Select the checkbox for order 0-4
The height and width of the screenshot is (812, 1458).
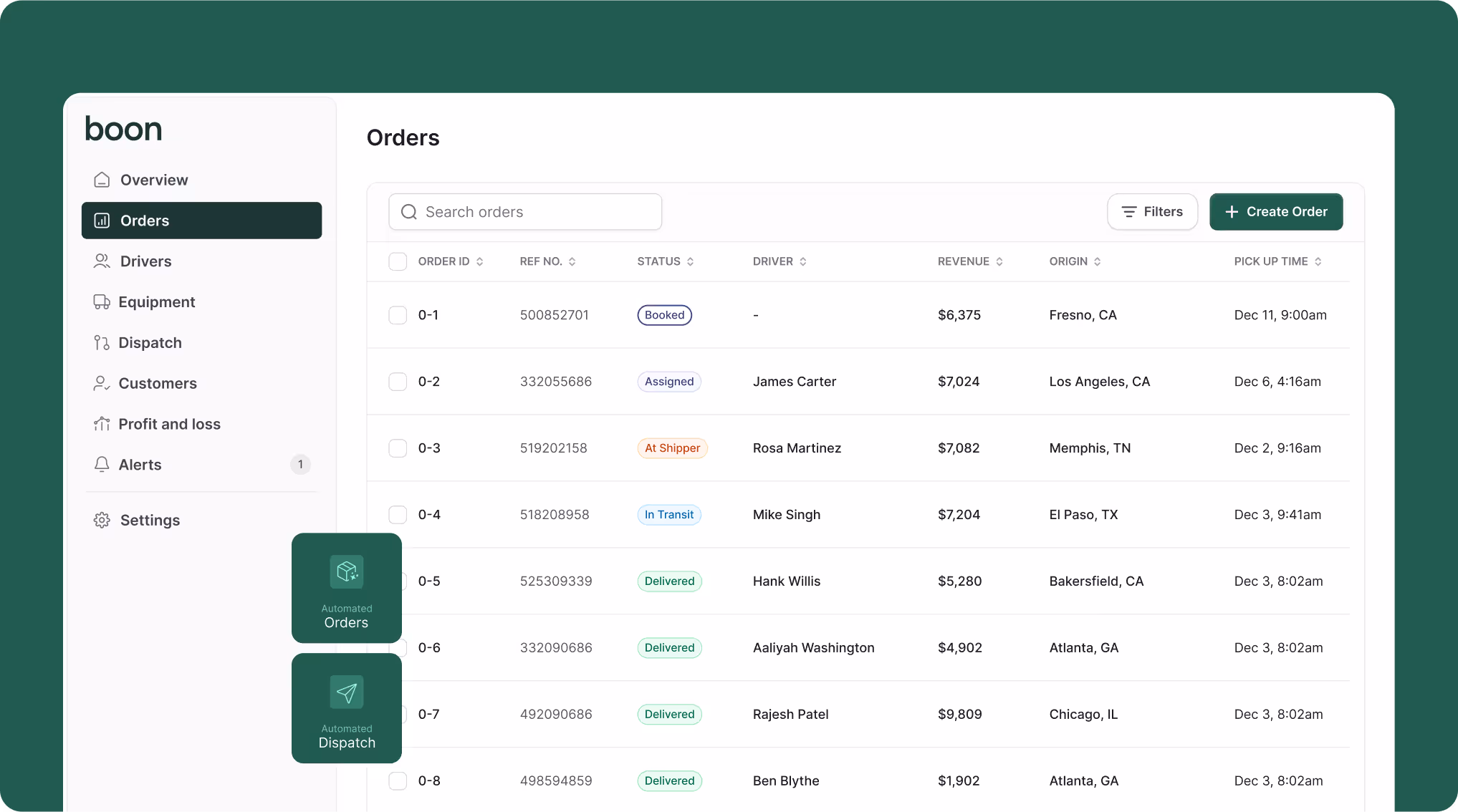398,515
